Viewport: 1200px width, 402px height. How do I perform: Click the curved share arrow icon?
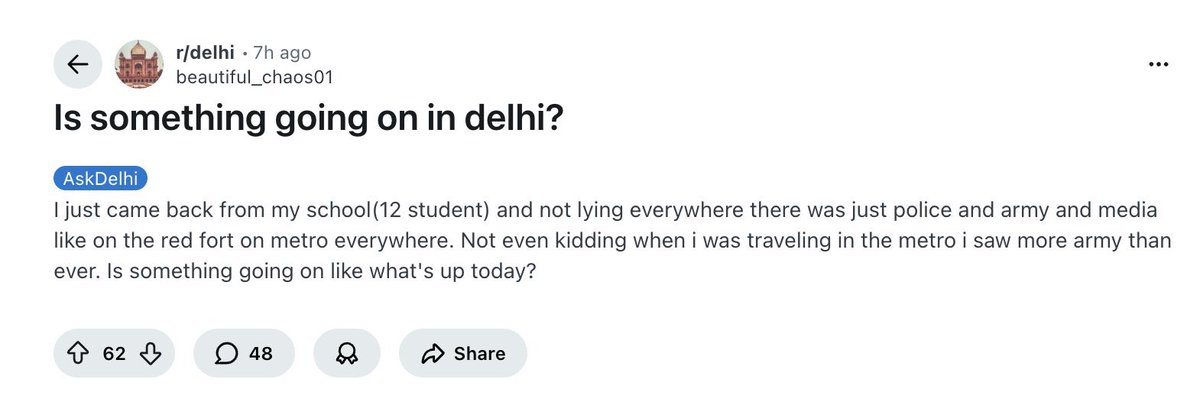pyautogui.click(x=433, y=354)
